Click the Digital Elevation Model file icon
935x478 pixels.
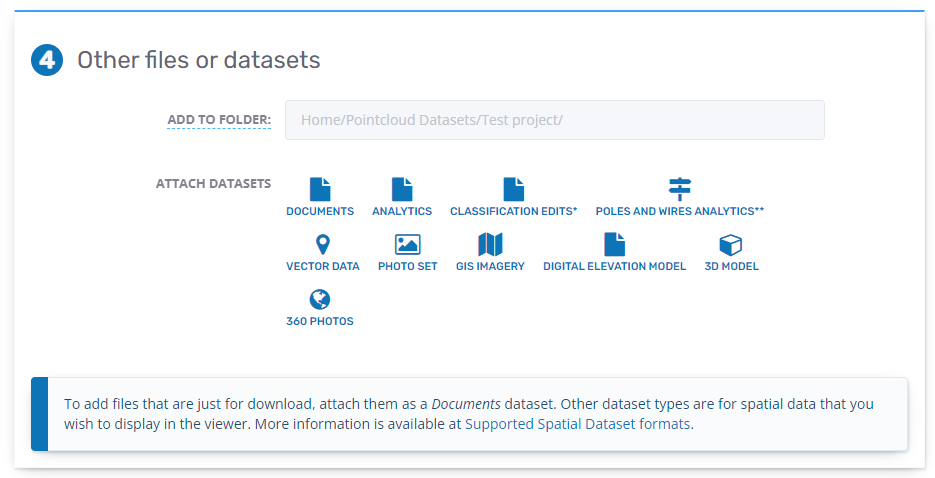point(614,244)
